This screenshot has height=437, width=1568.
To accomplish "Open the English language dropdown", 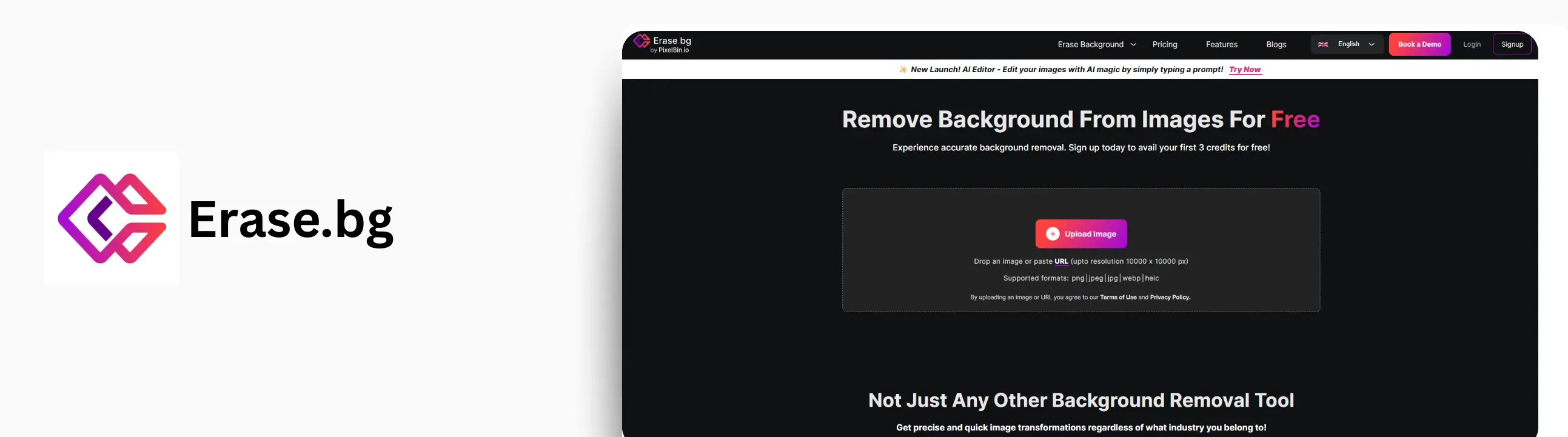I will pos(1347,44).
